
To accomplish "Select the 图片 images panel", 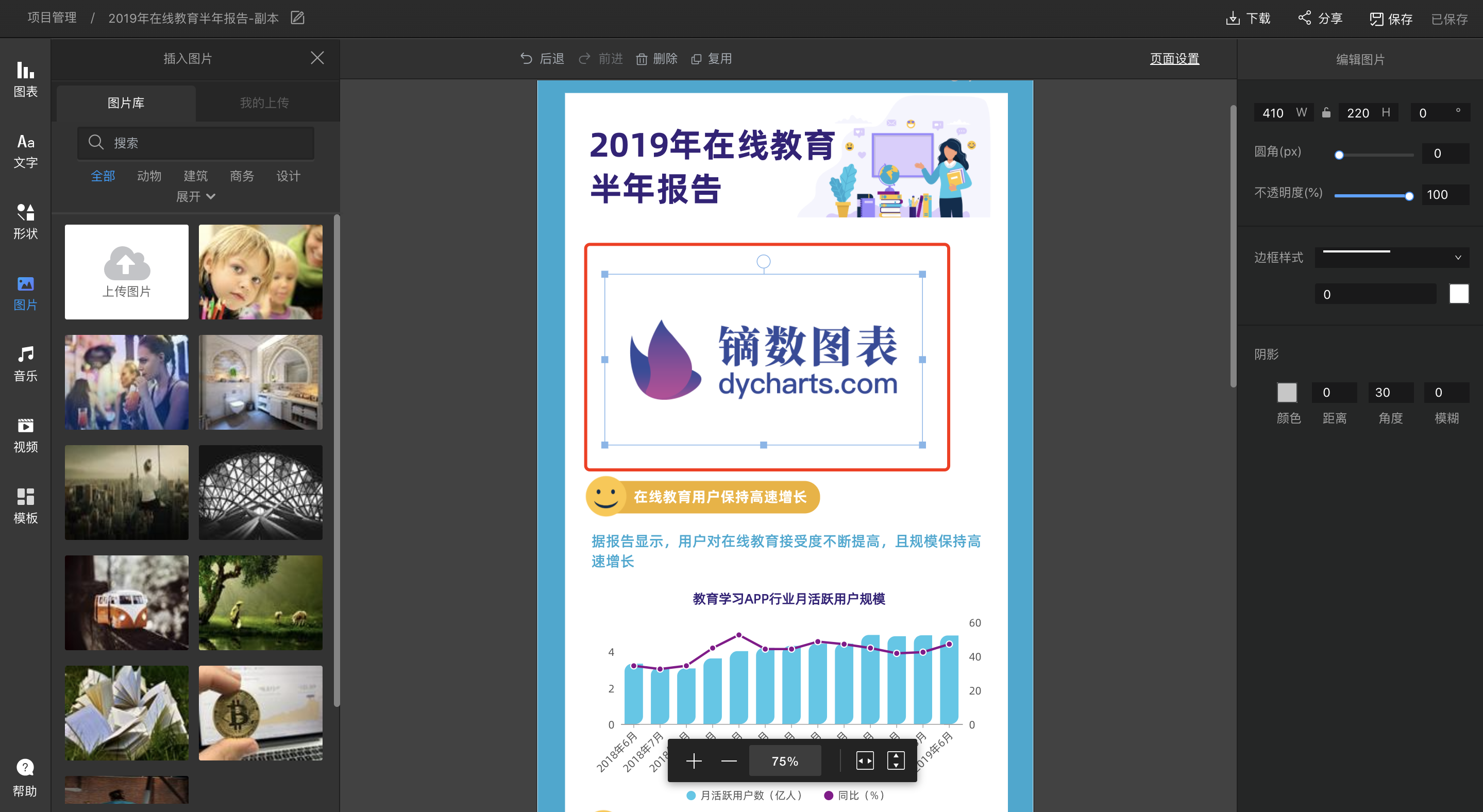I will click(x=25, y=293).
